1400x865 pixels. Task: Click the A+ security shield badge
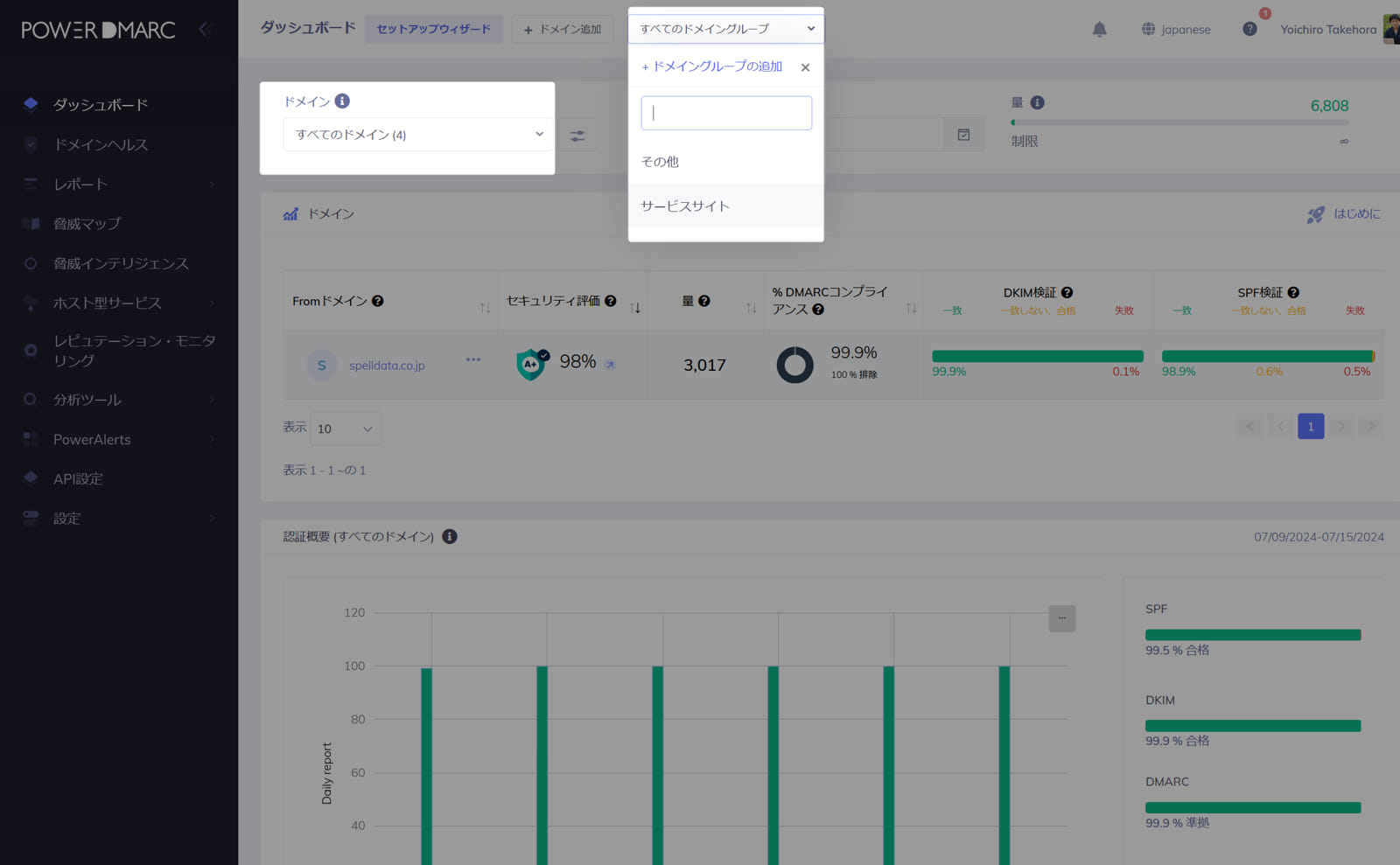(x=531, y=364)
